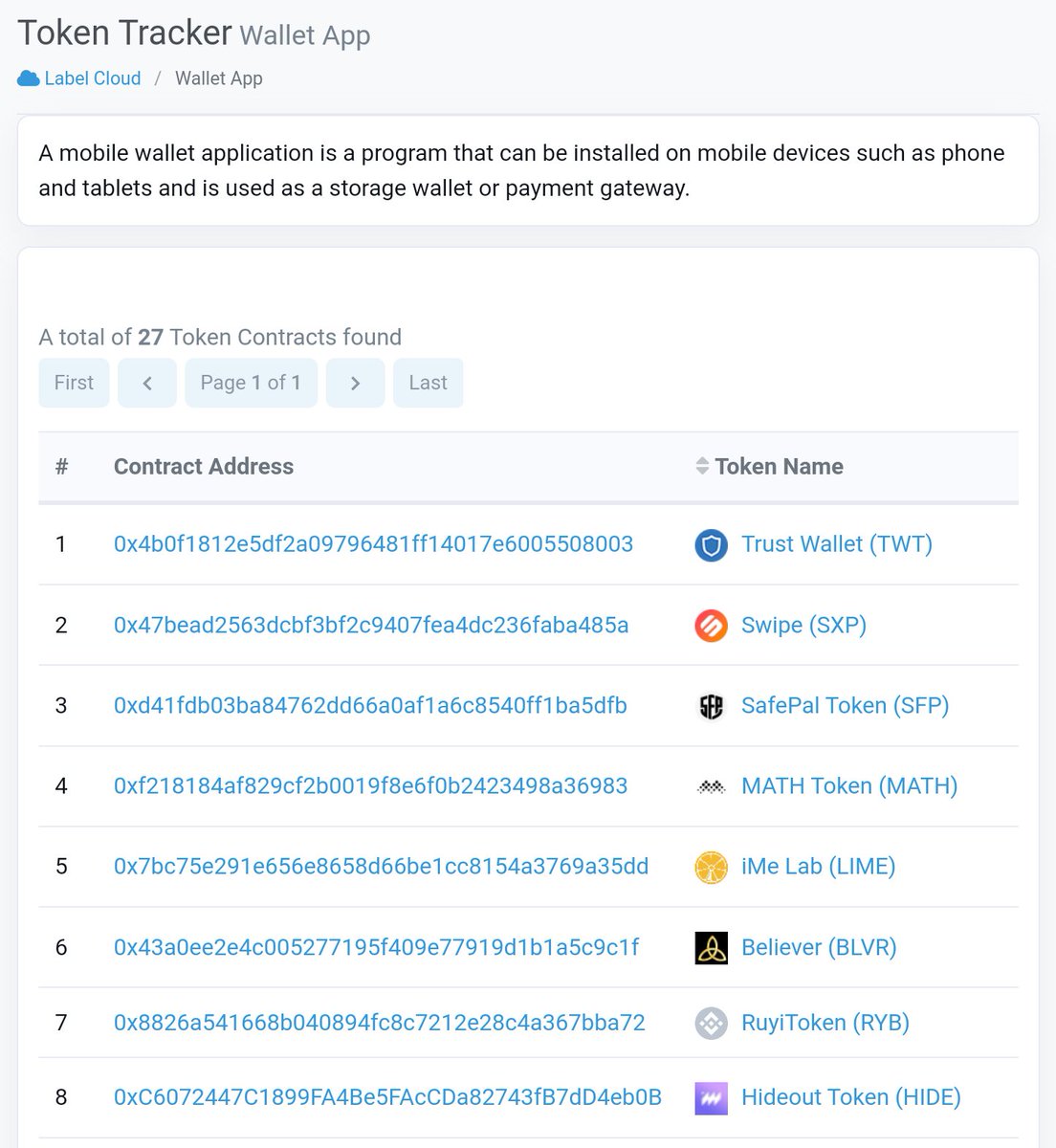Open the Swipe (SXP) contract address link
This screenshot has width=1056, height=1148.
(370, 626)
